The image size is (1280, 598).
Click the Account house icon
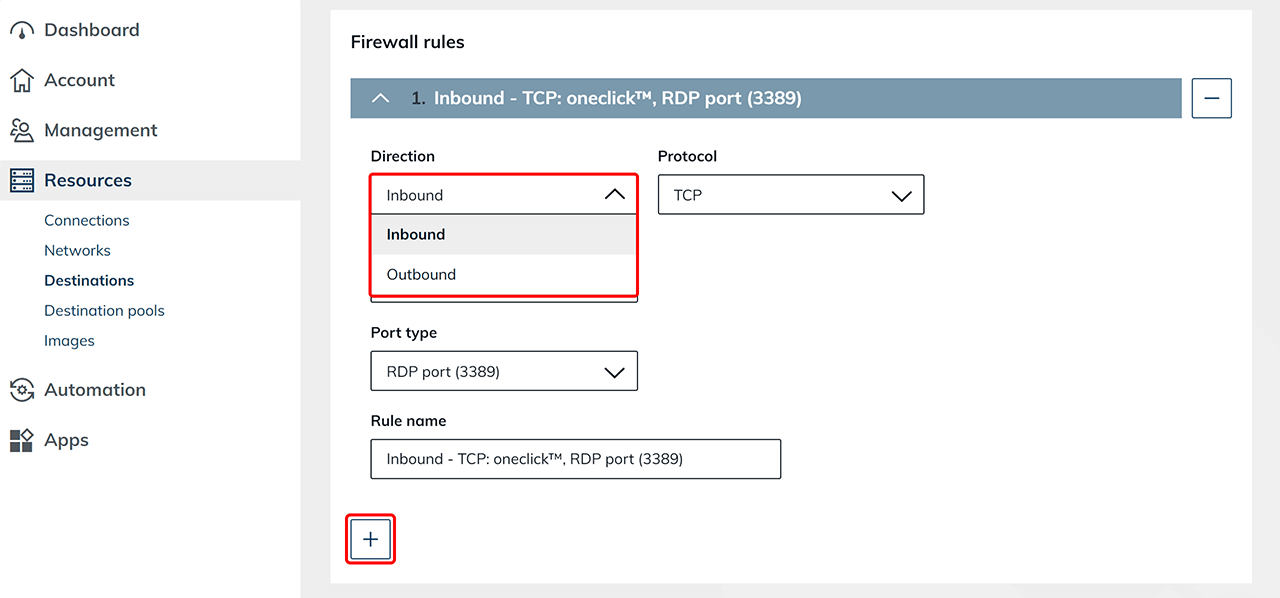21,81
